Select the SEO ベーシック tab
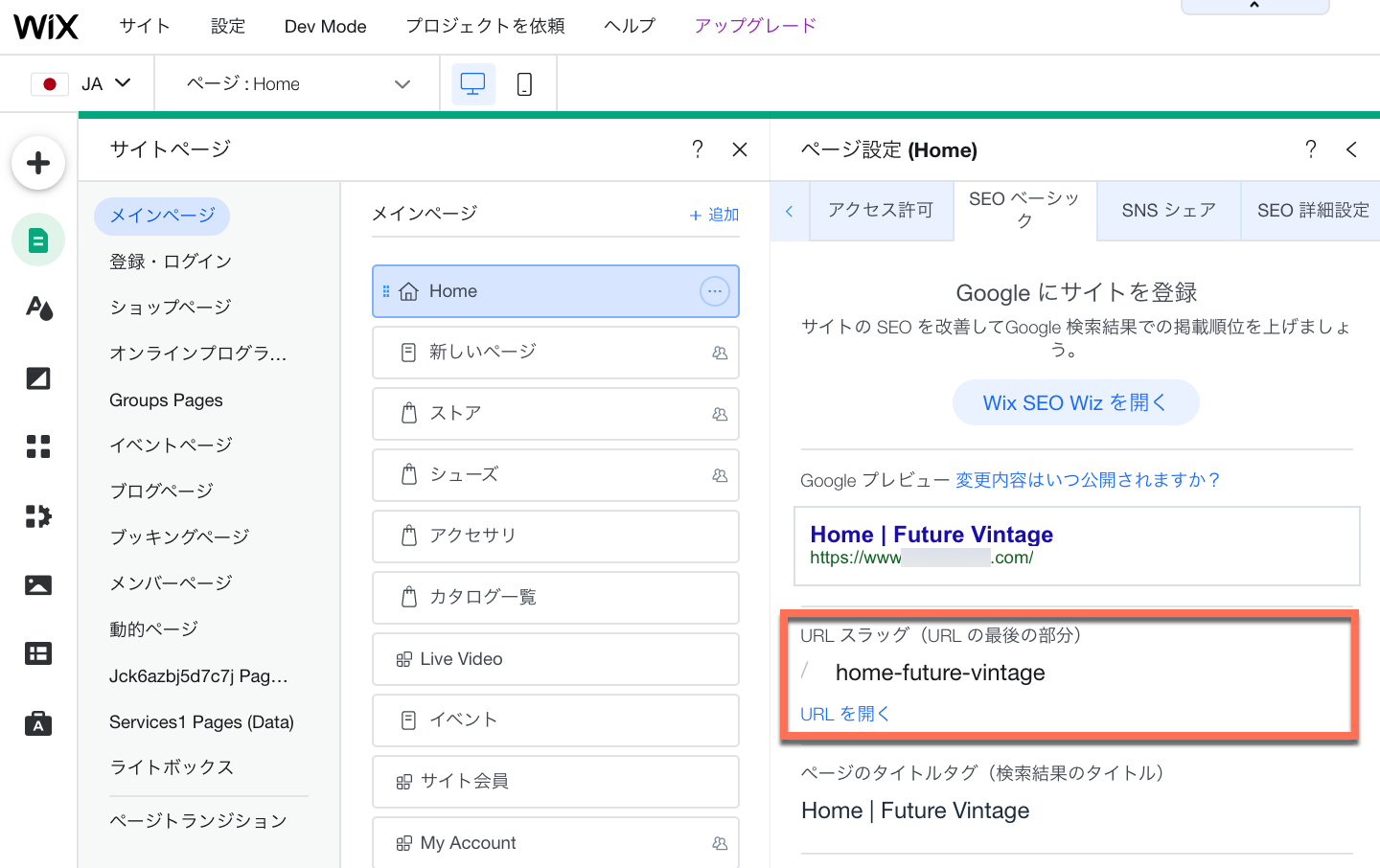The height and width of the screenshot is (868, 1380). point(1024,210)
